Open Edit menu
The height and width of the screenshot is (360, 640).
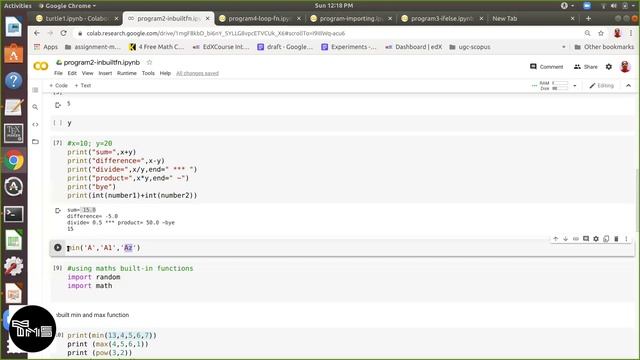click(x=72, y=73)
